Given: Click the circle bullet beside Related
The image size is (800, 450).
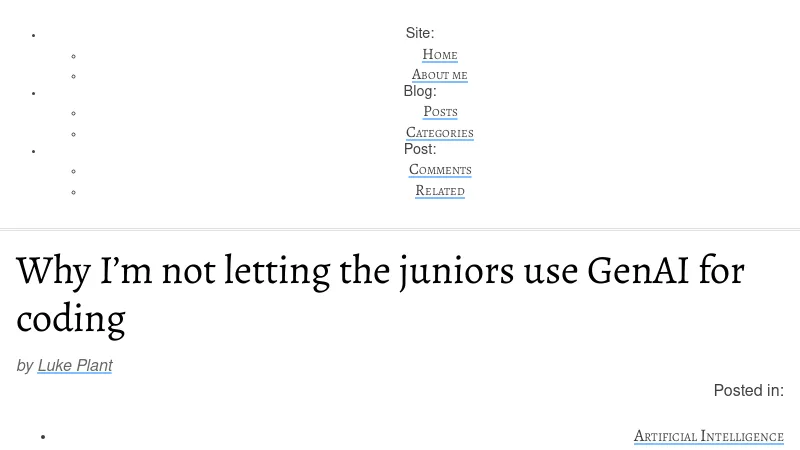Looking at the screenshot, I should pyautogui.click(x=74, y=192).
